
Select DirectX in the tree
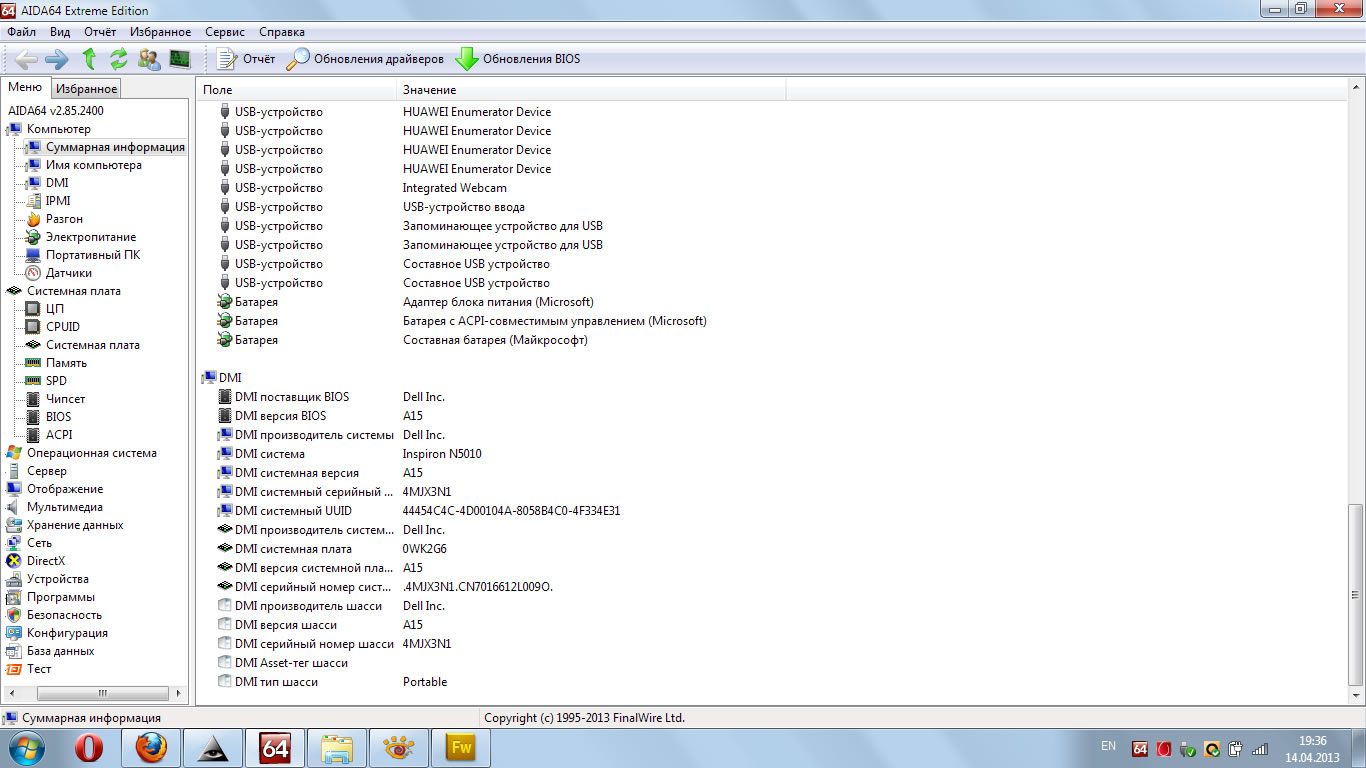tap(45, 561)
